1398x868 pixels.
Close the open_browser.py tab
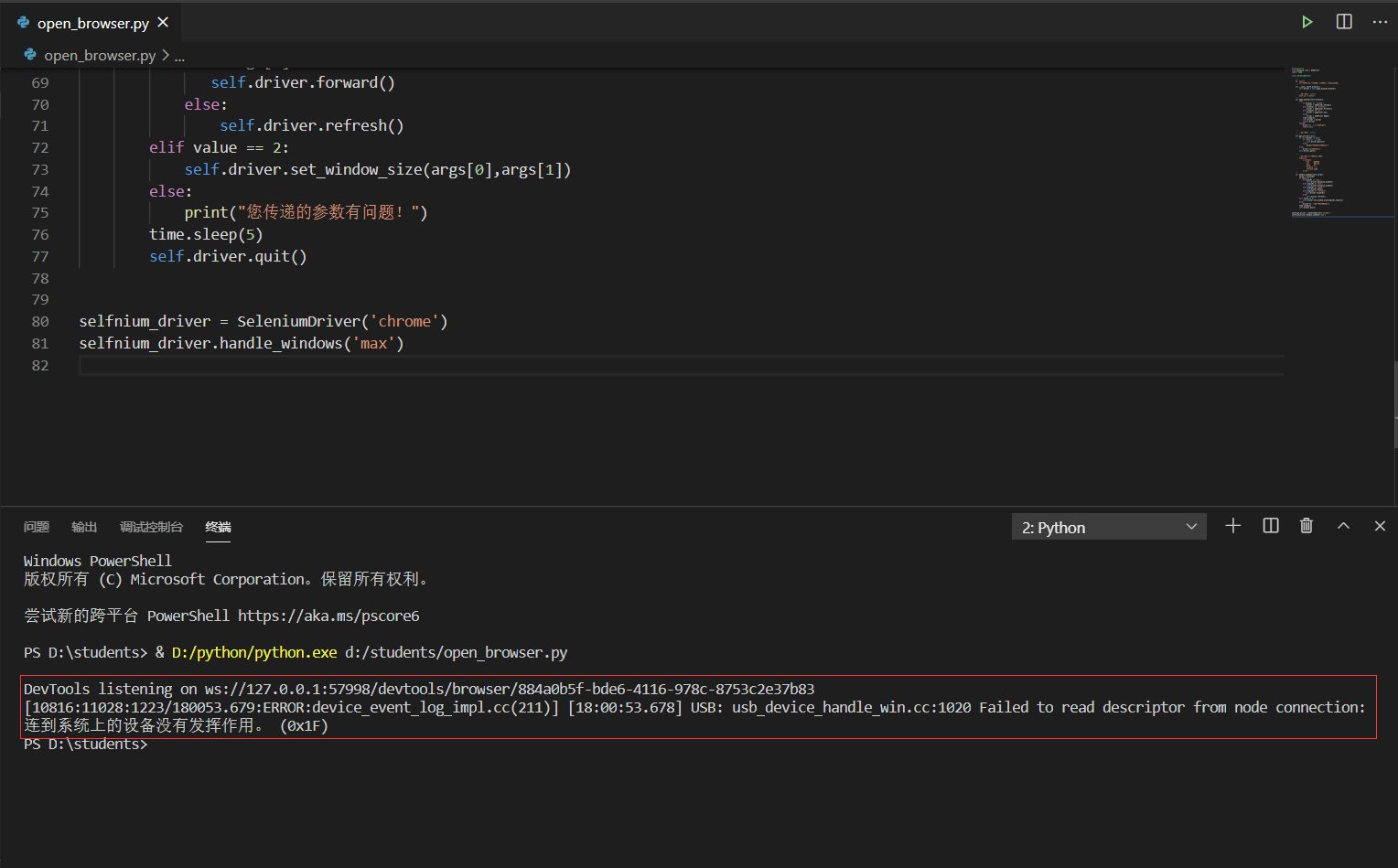tap(163, 22)
